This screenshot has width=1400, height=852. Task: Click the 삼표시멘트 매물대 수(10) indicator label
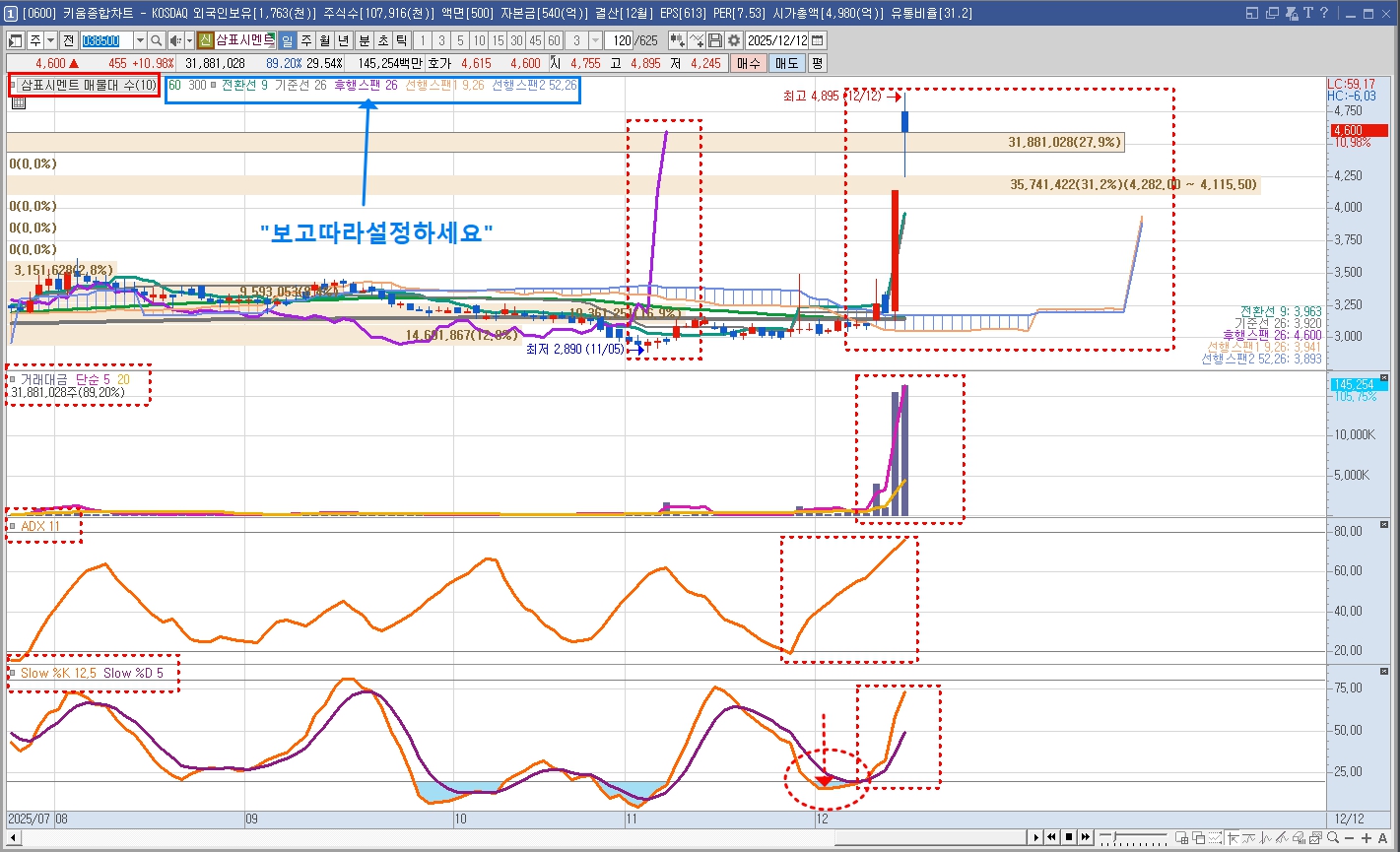(88, 85)
